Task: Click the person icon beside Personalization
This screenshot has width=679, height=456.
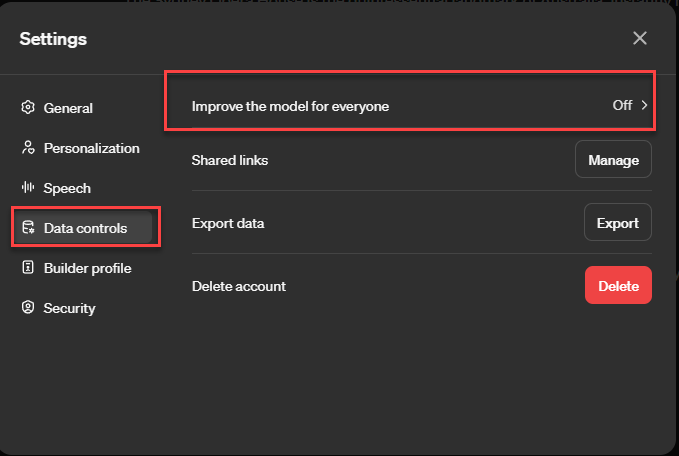Action: [x=28, y=148]
